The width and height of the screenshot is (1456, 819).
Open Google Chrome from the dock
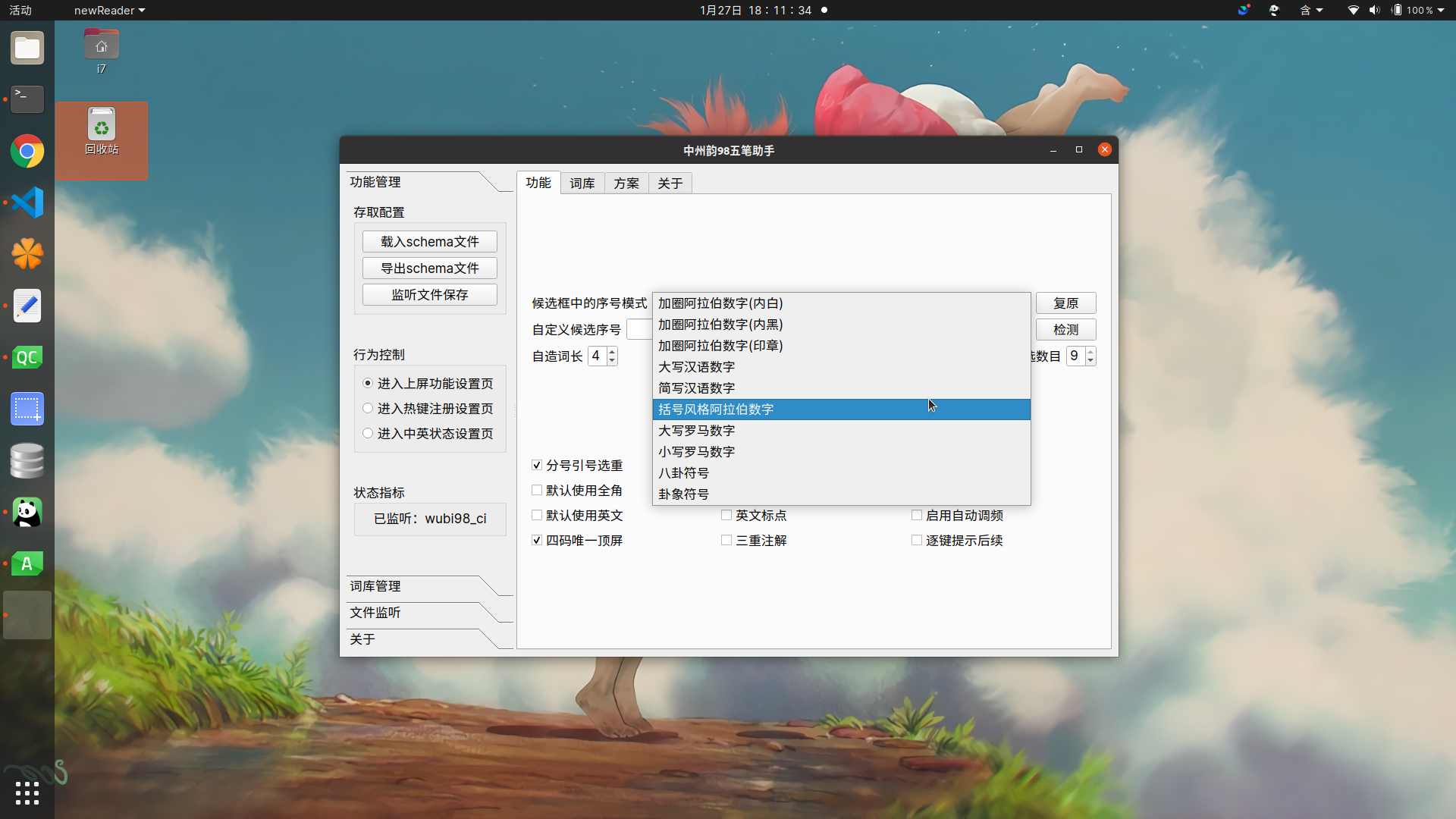[27, 152]
